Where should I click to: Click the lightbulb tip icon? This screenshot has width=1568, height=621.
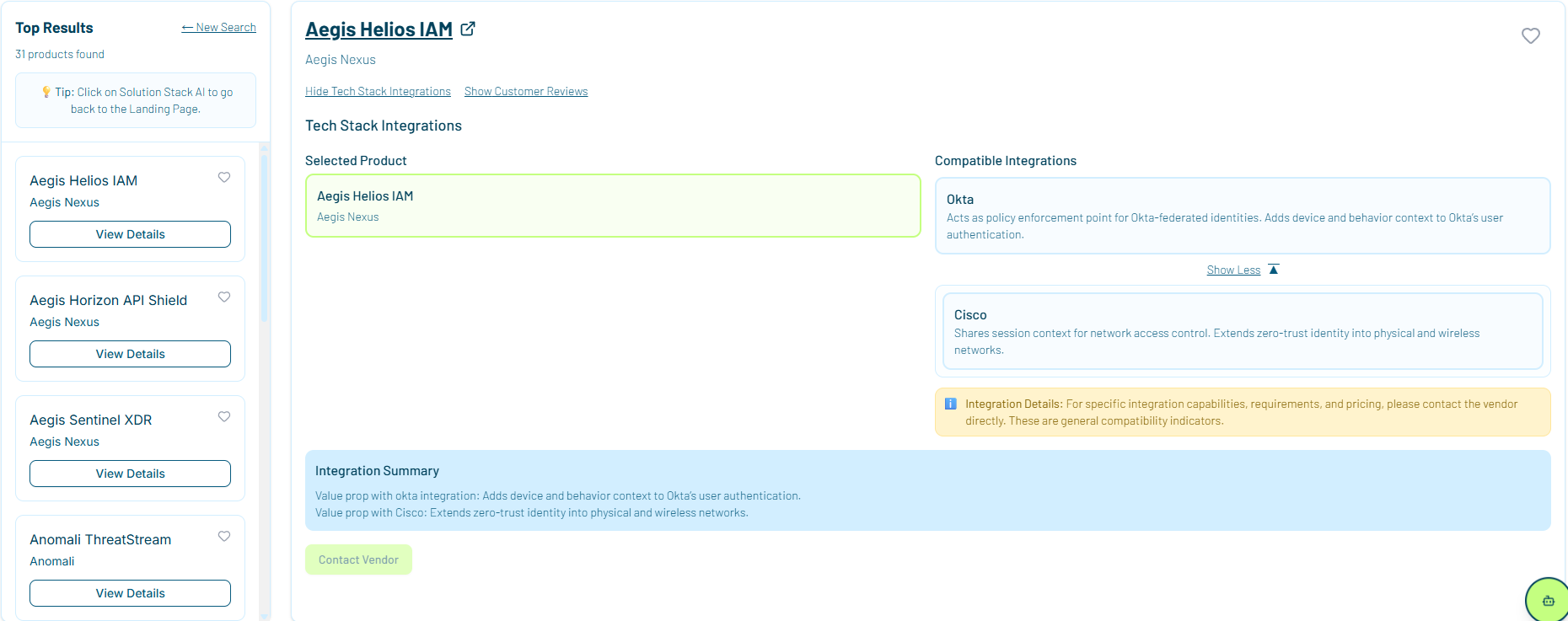point(46,92)
